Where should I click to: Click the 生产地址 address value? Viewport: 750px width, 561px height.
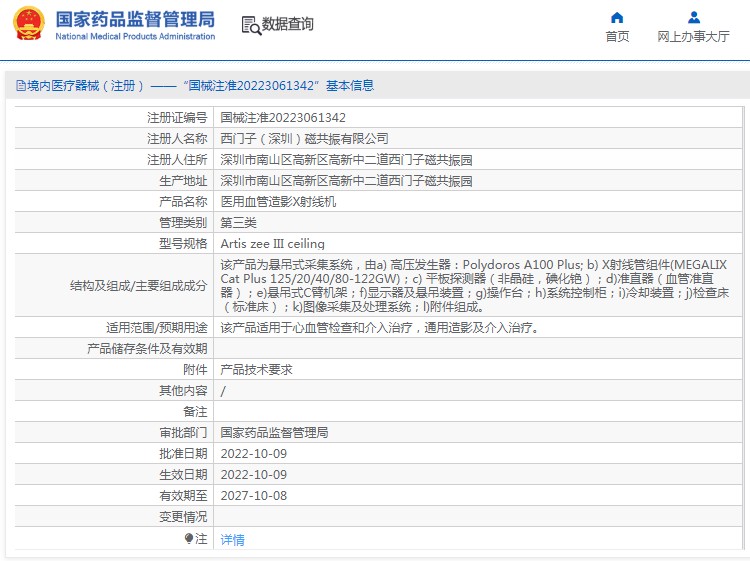point(346,181)
